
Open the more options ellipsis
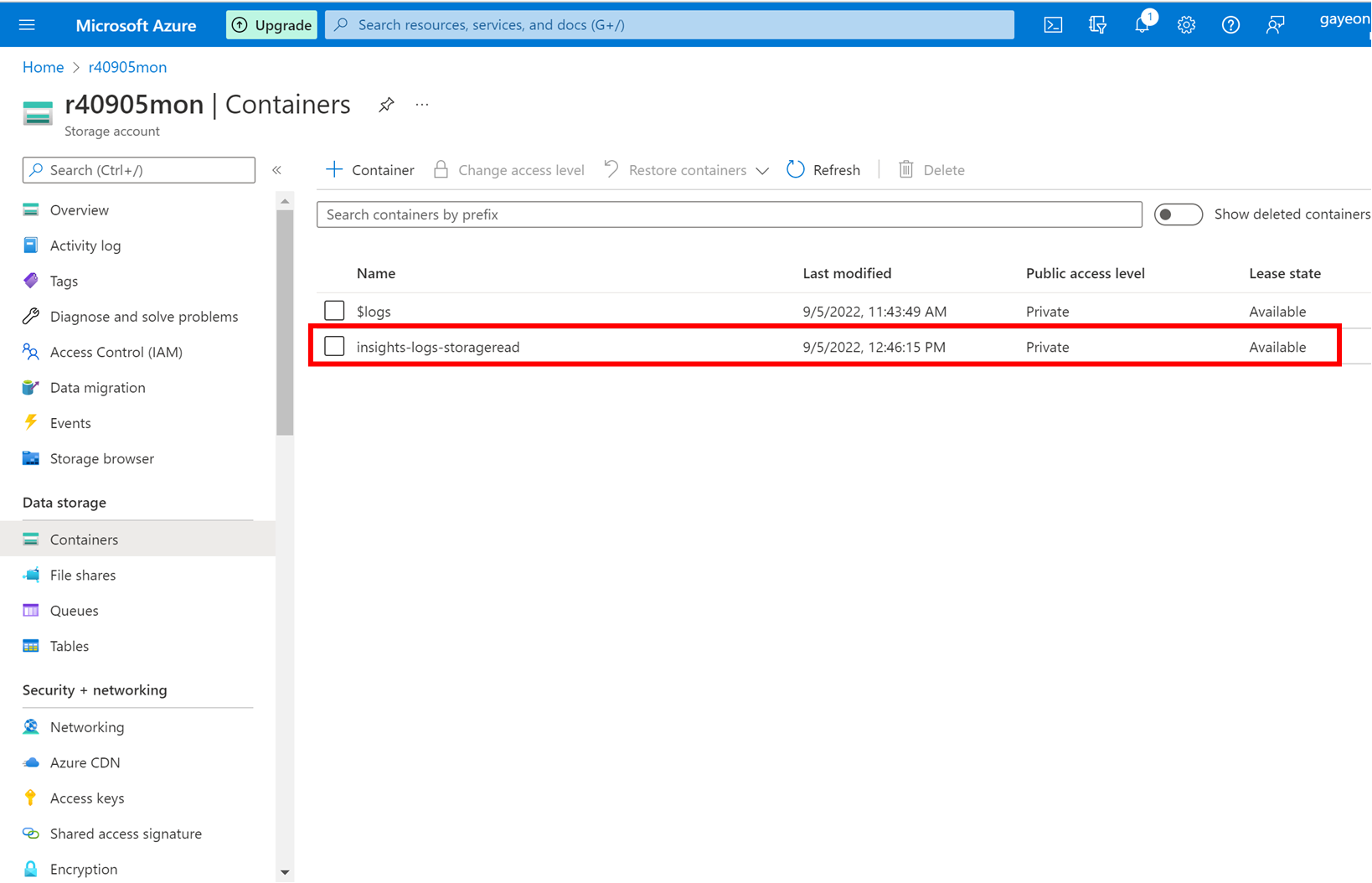tap(422, 105)
